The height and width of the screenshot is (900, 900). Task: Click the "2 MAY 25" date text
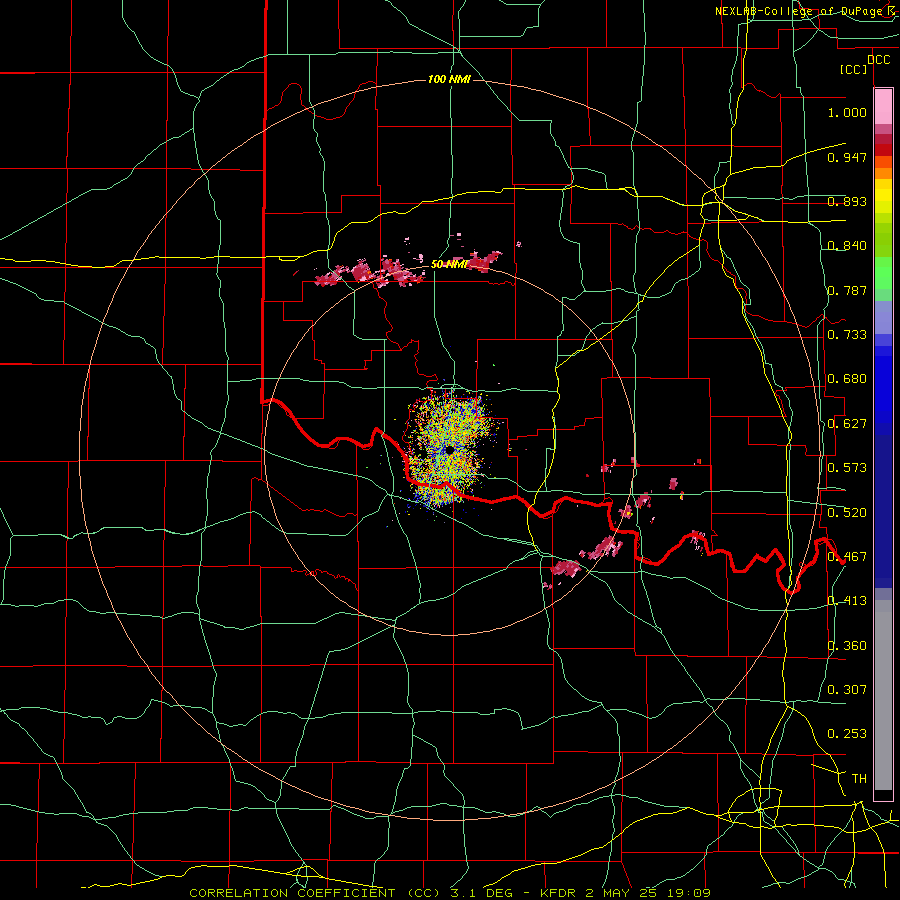[623, 893]
